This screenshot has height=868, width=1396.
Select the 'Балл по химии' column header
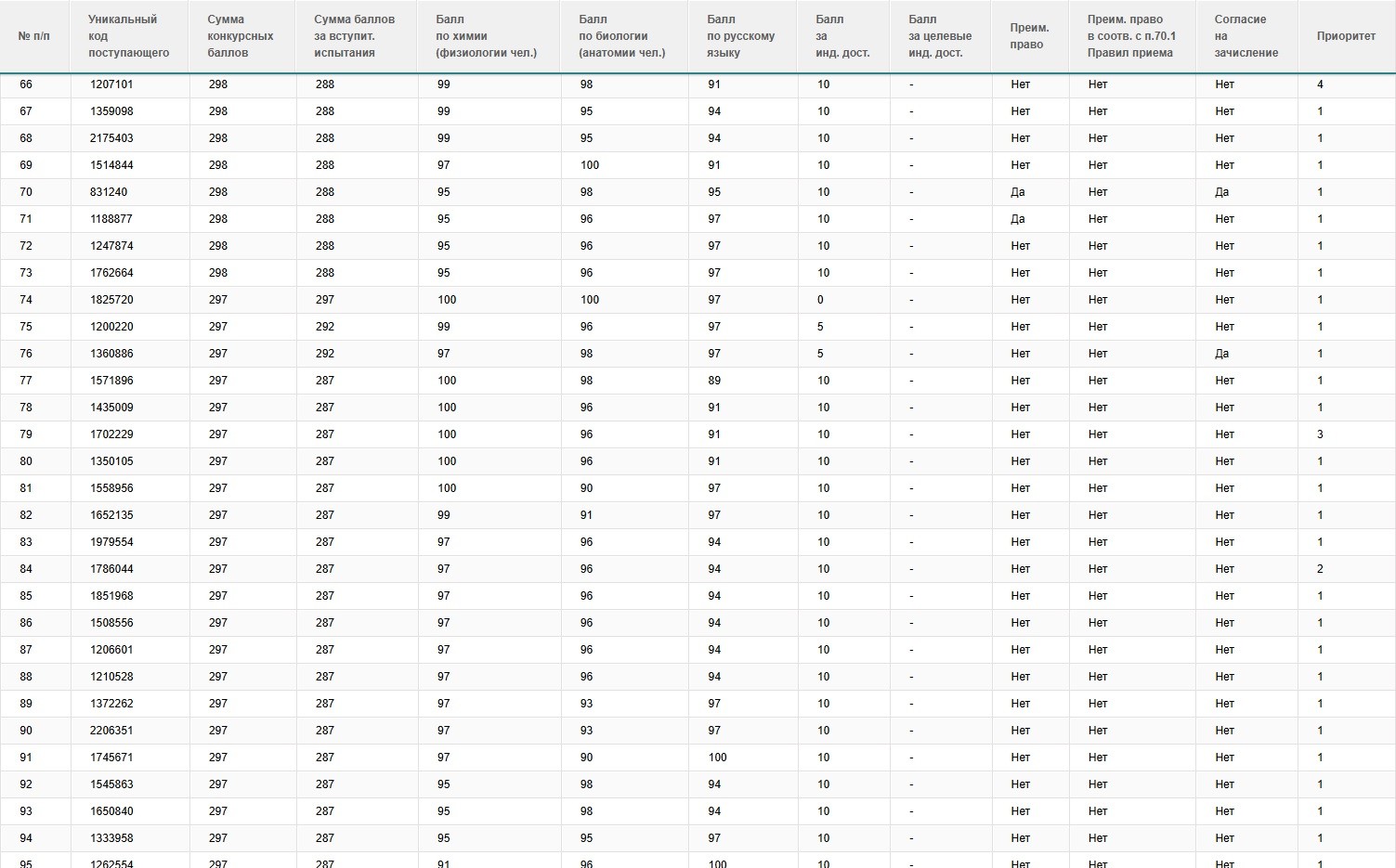tap(486, 36)
